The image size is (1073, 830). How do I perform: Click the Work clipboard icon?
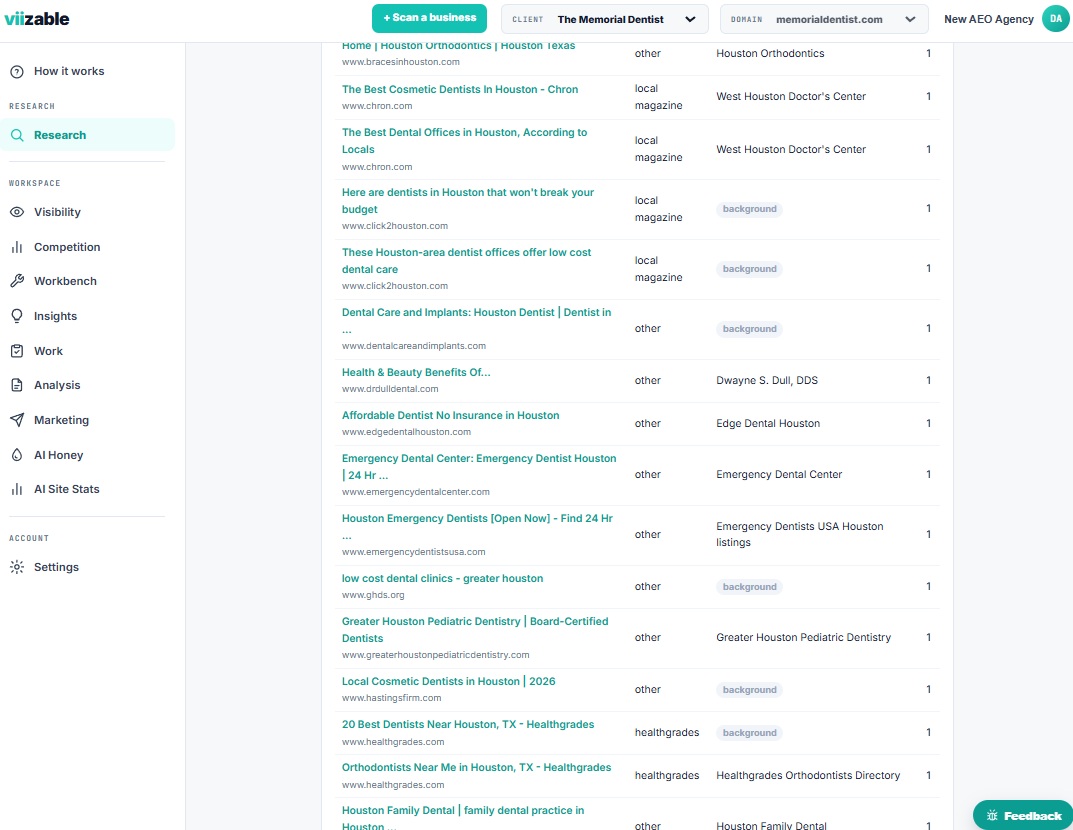pyautogui.click(x=17, y=351)
